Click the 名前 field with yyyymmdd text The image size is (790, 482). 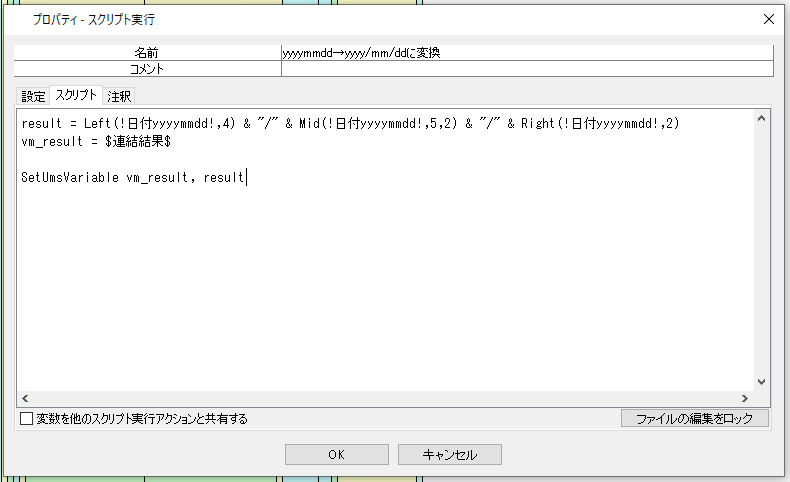tap(527, 53)
